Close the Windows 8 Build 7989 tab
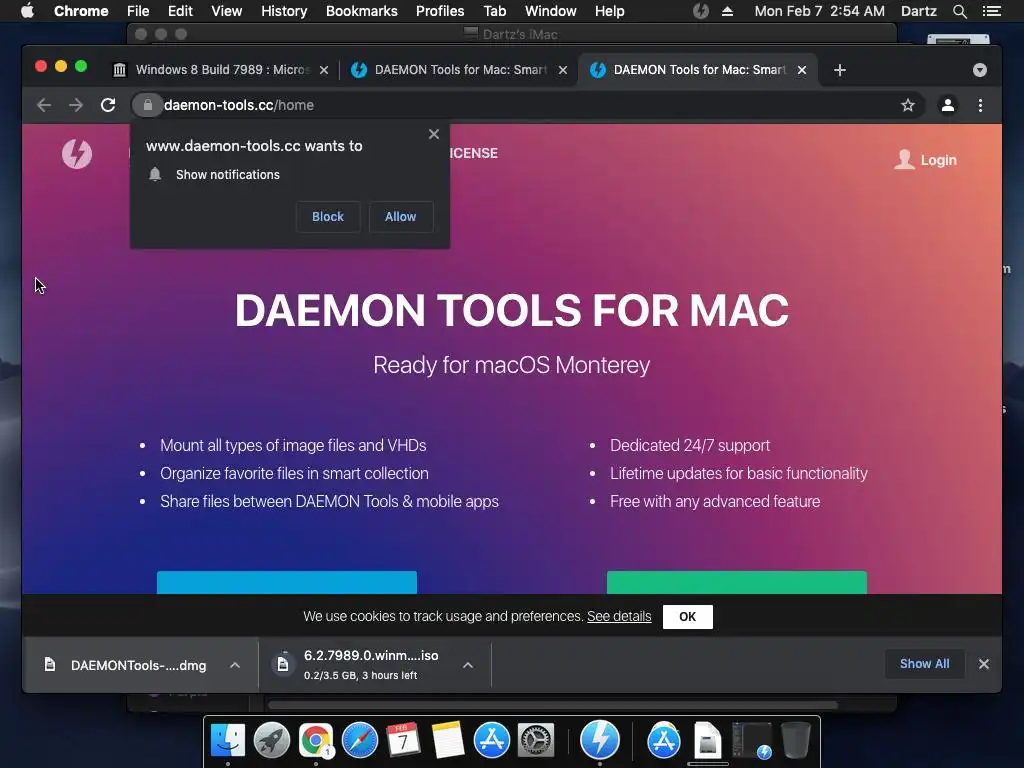This screenshot has width=1024, height=768. coord(324,70)
